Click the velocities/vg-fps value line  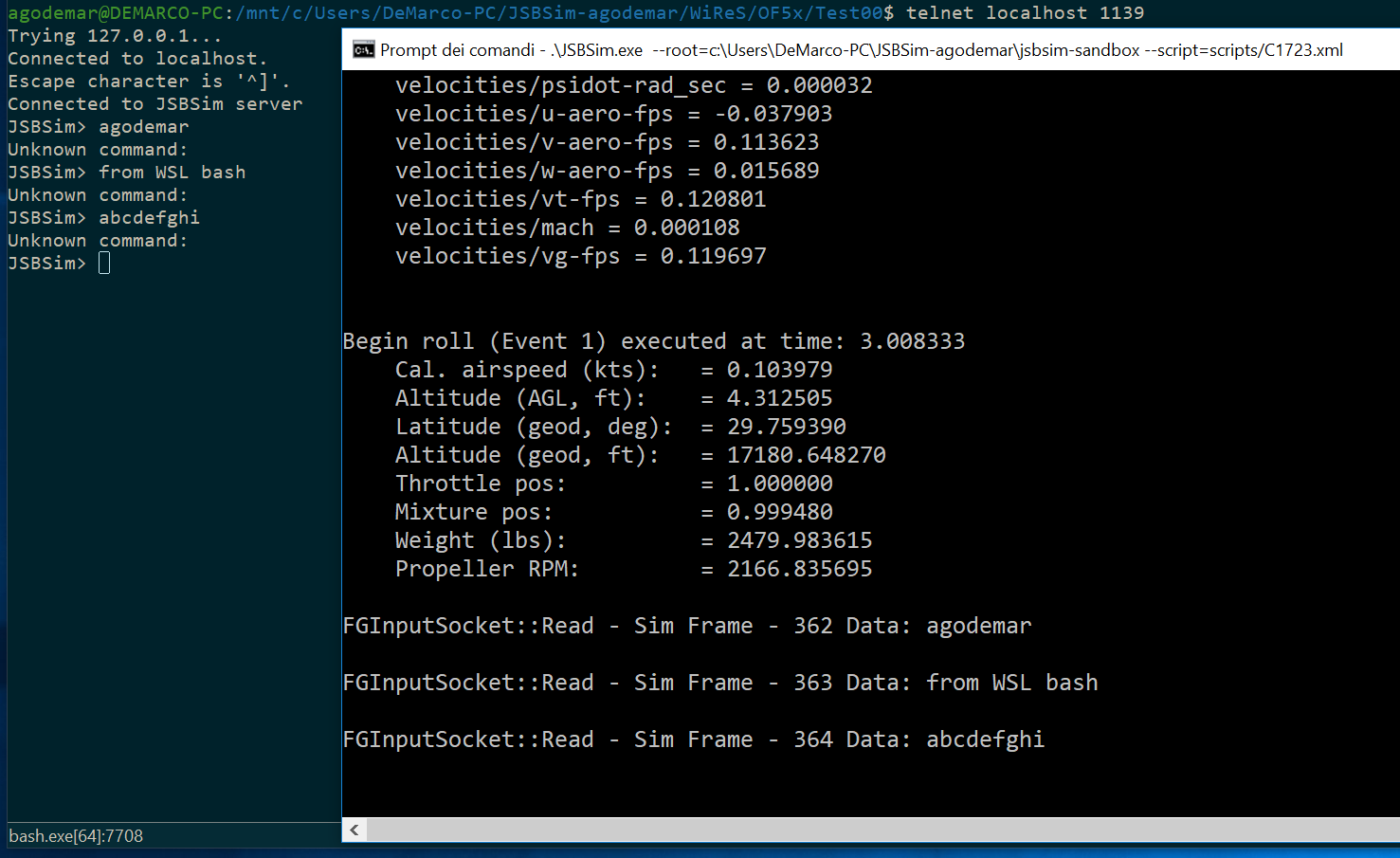click(580, 256)
